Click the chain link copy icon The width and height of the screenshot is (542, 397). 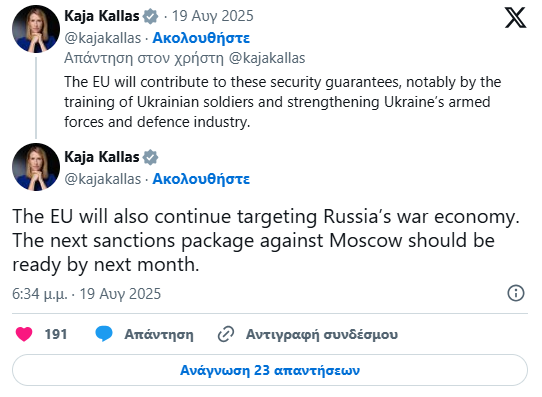pyautogui.click(x=226, y=334)
